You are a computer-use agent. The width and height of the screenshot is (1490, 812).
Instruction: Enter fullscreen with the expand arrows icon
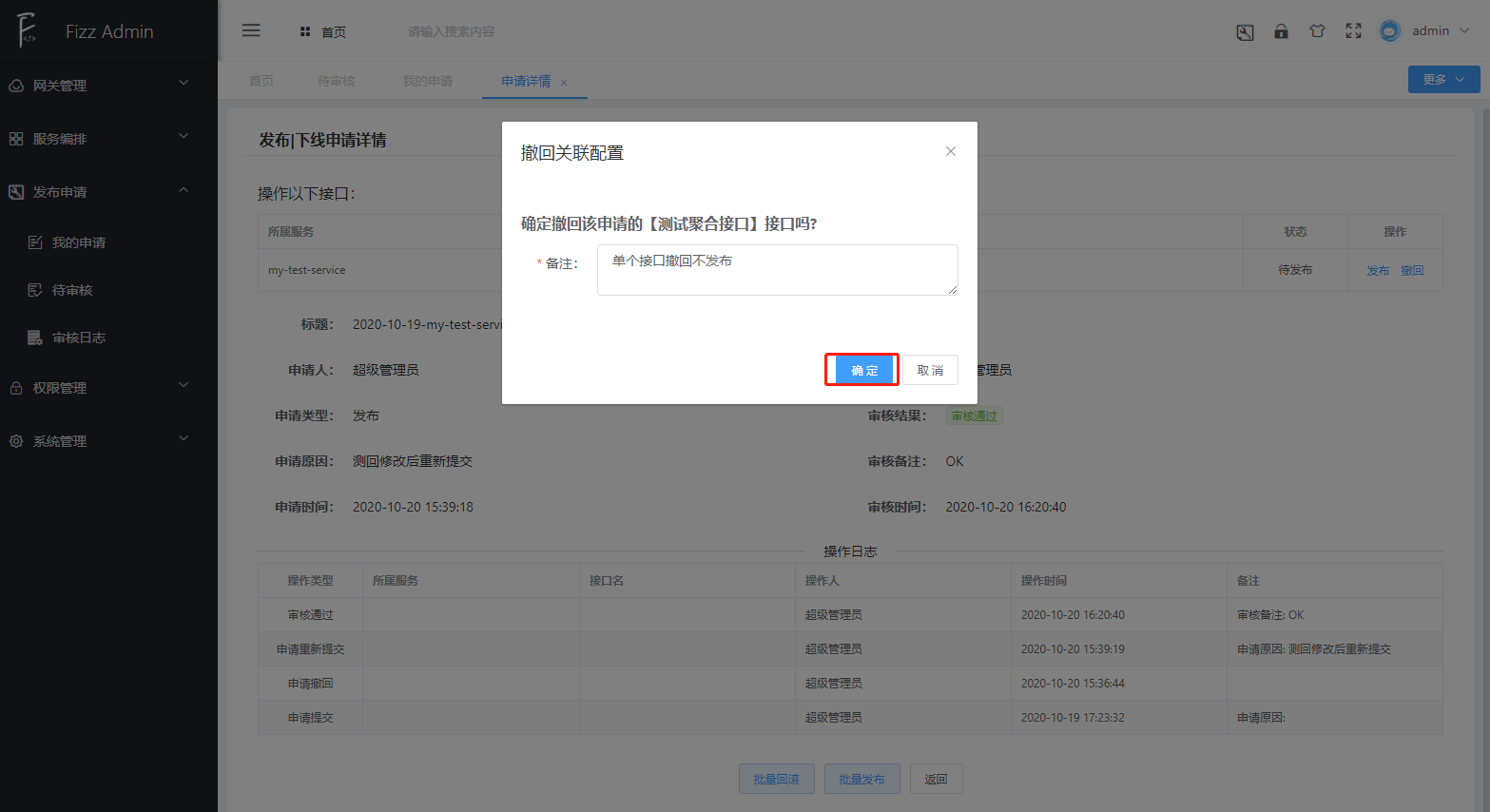[x=1353, y=30]
